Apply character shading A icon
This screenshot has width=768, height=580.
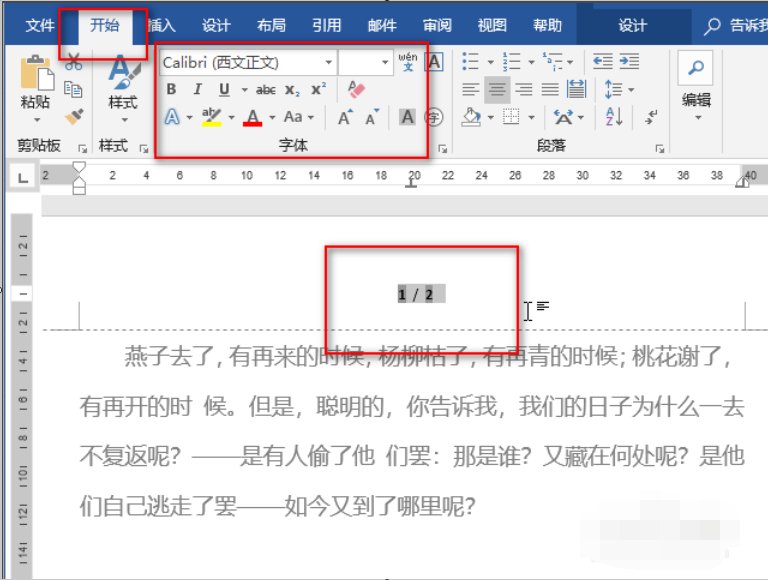point(407,117)
